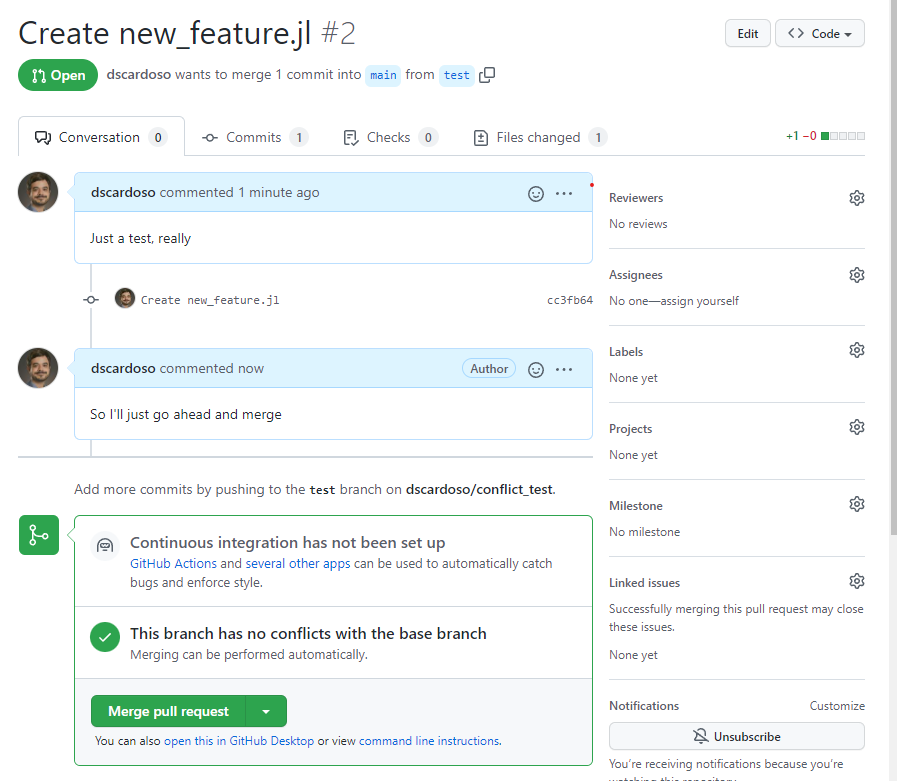The image size is (897, 781).
Task: Open the Checks tab
Action: (388, 137)
